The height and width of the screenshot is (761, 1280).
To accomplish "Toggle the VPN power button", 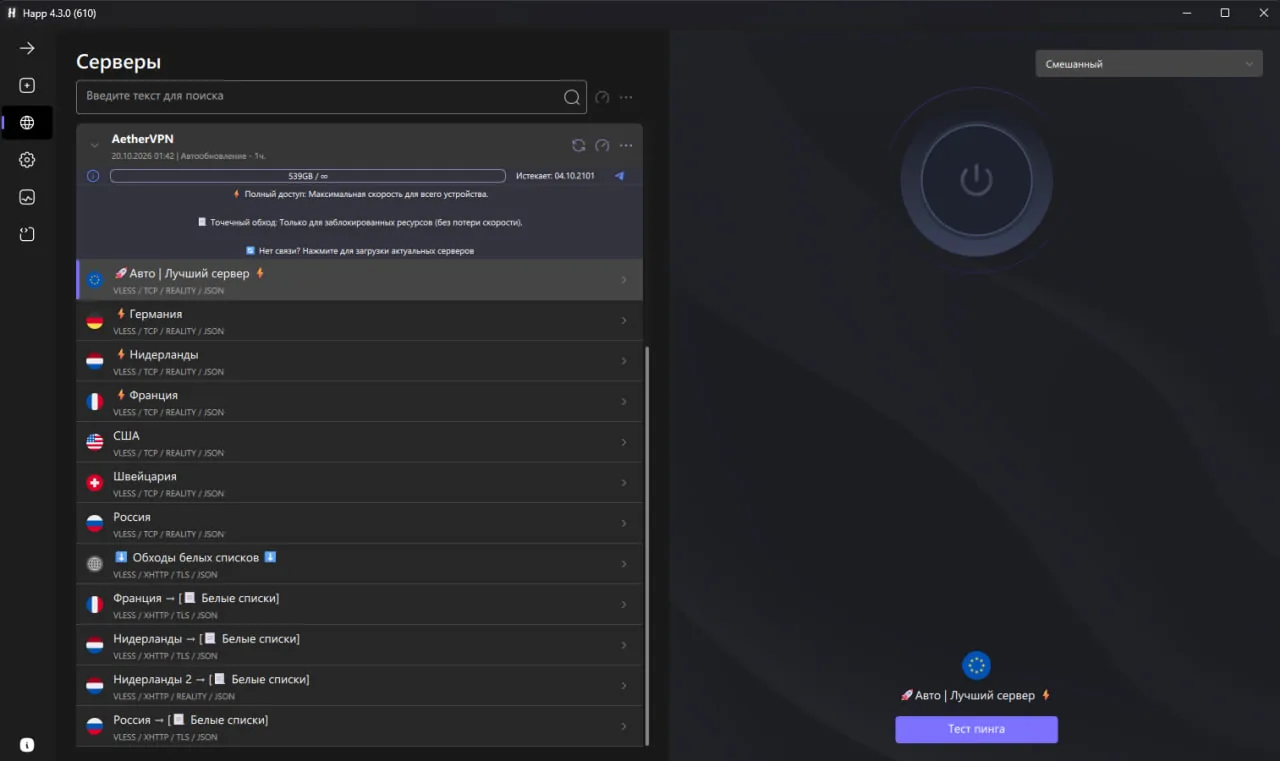I will click(x=976, y=180).
